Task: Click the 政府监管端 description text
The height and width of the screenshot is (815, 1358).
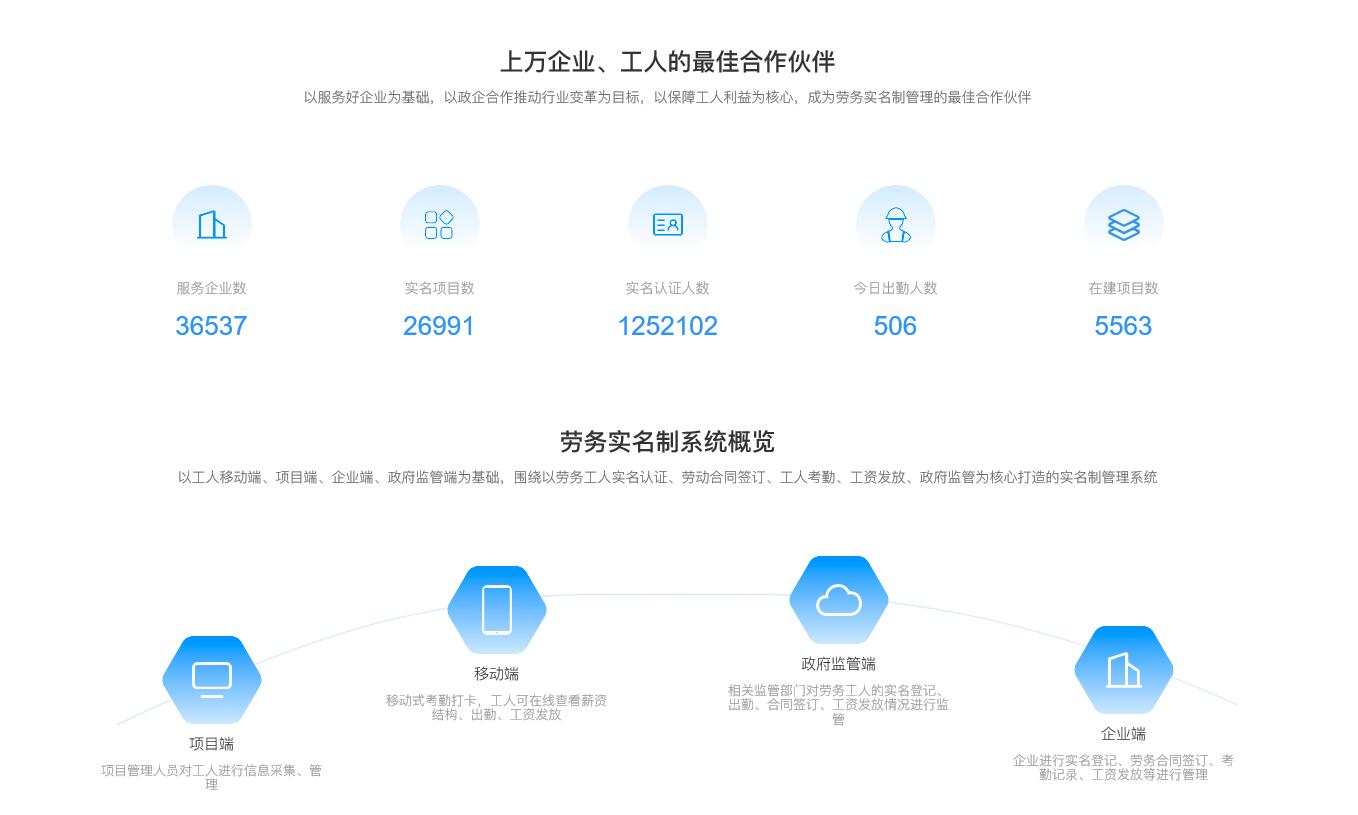Action: point(839,704)
